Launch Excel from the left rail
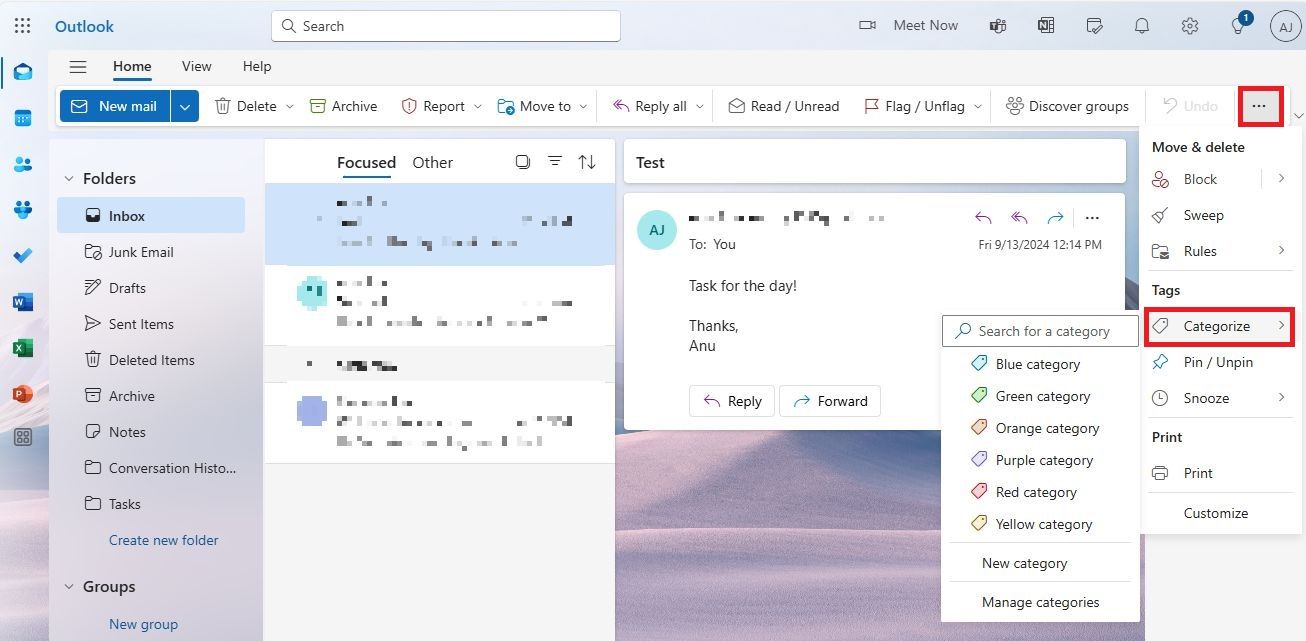The width and height of the screenshot is (1306, 641). click(23, 347)
